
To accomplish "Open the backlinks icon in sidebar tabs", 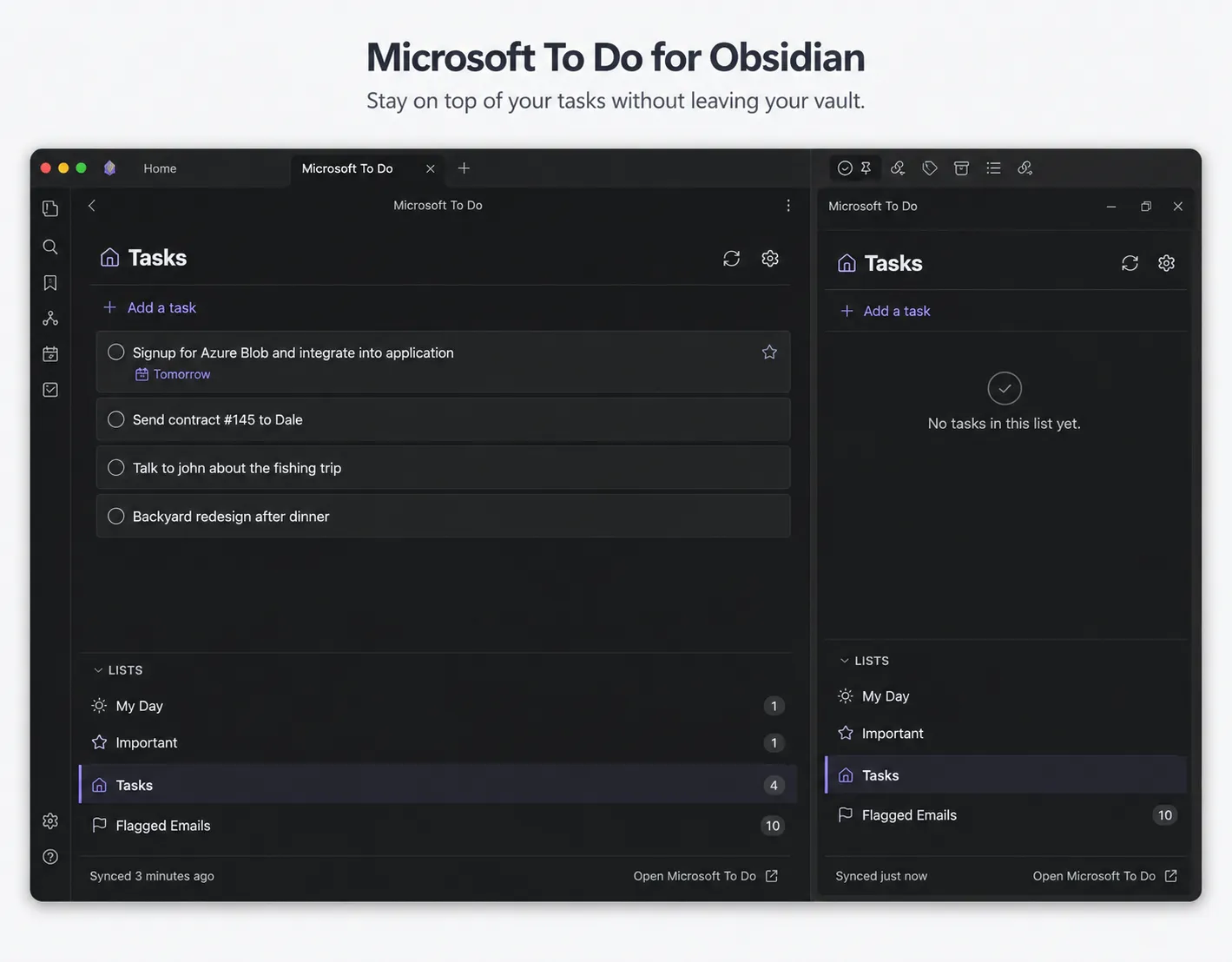I will pyautogui.click(x=898, y=168).
